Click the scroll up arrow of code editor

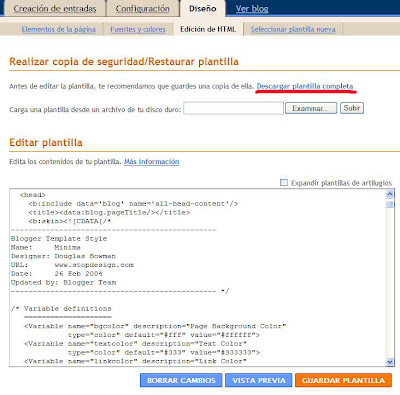390,194
